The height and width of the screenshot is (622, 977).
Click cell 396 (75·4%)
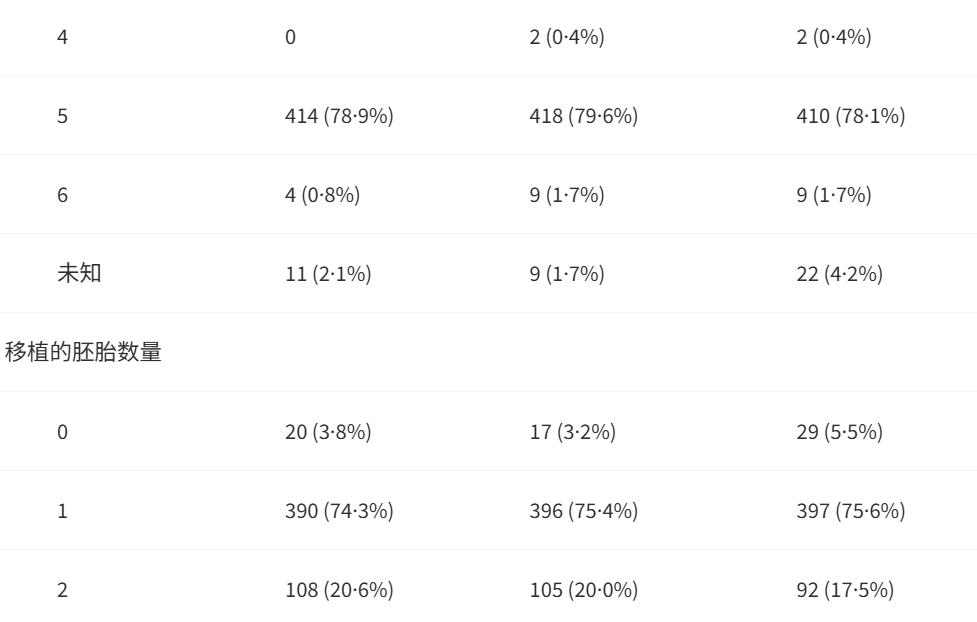coord(583,511)
